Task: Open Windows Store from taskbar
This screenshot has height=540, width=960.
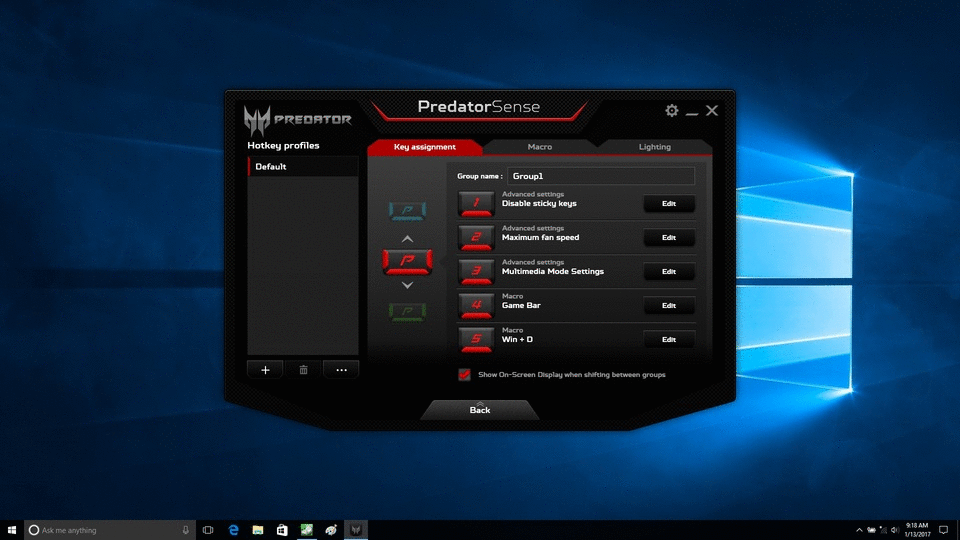Action: point(282,530)
